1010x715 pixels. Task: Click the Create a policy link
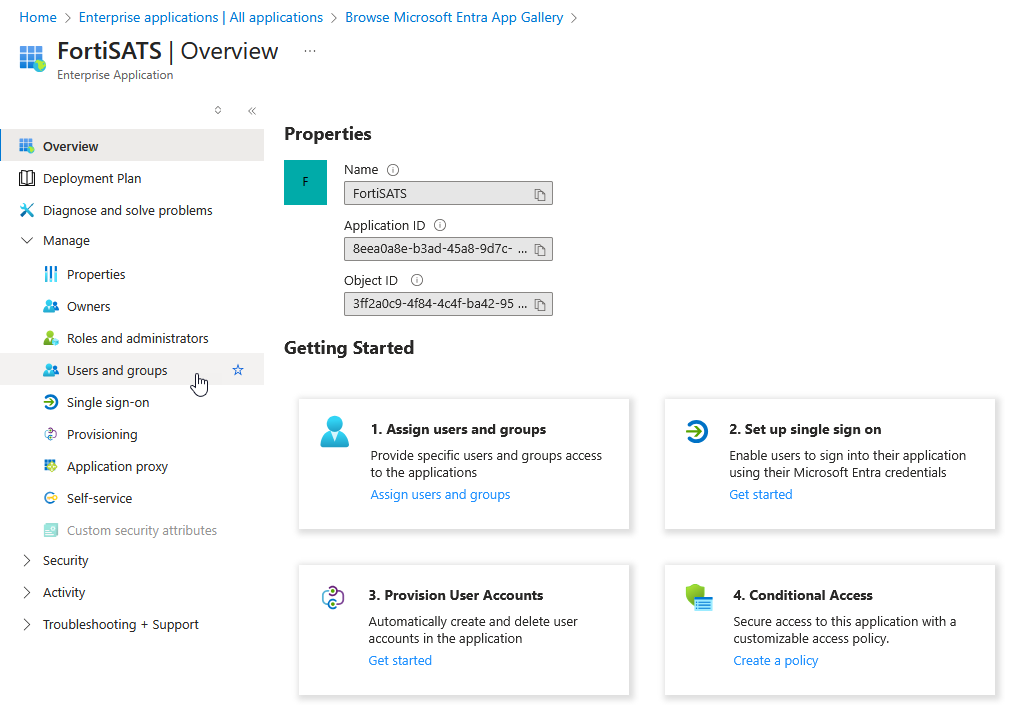pos(776,660)
